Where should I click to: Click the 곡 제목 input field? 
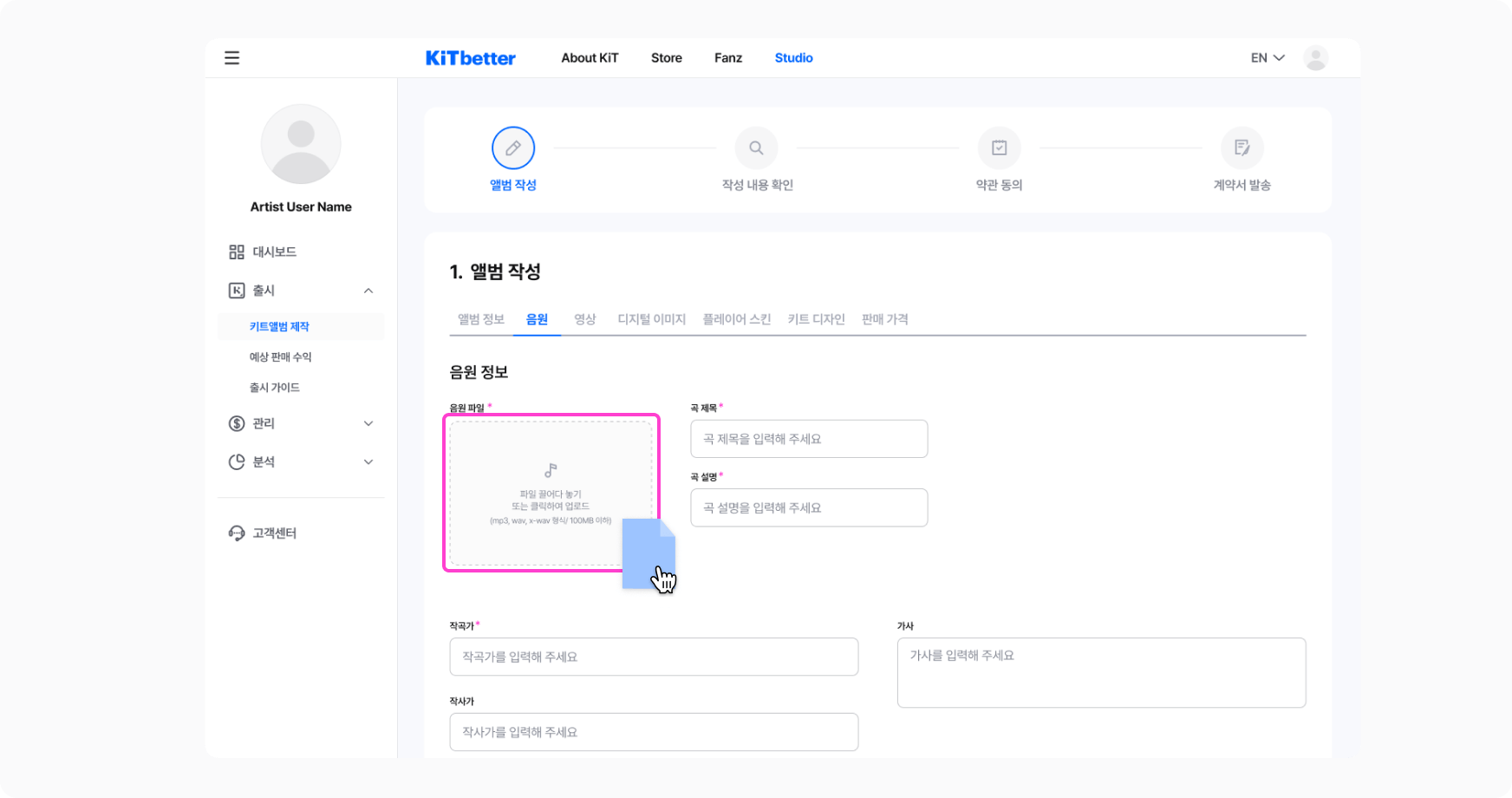click(x=809, y=439)
